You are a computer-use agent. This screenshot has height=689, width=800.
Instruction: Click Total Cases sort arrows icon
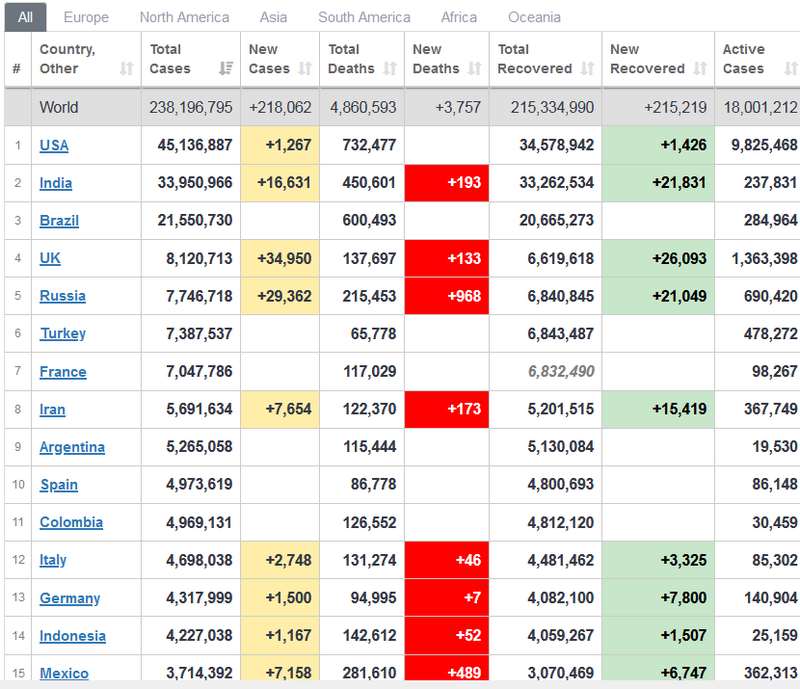[x=225, y=69]
